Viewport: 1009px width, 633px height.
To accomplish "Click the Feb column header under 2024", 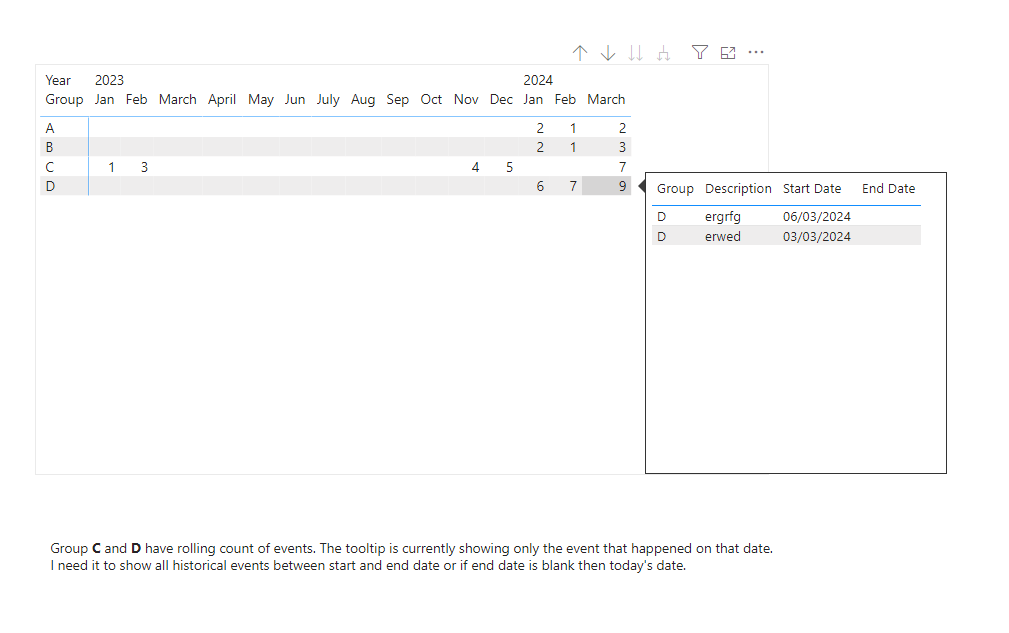I will click(565, 100).
